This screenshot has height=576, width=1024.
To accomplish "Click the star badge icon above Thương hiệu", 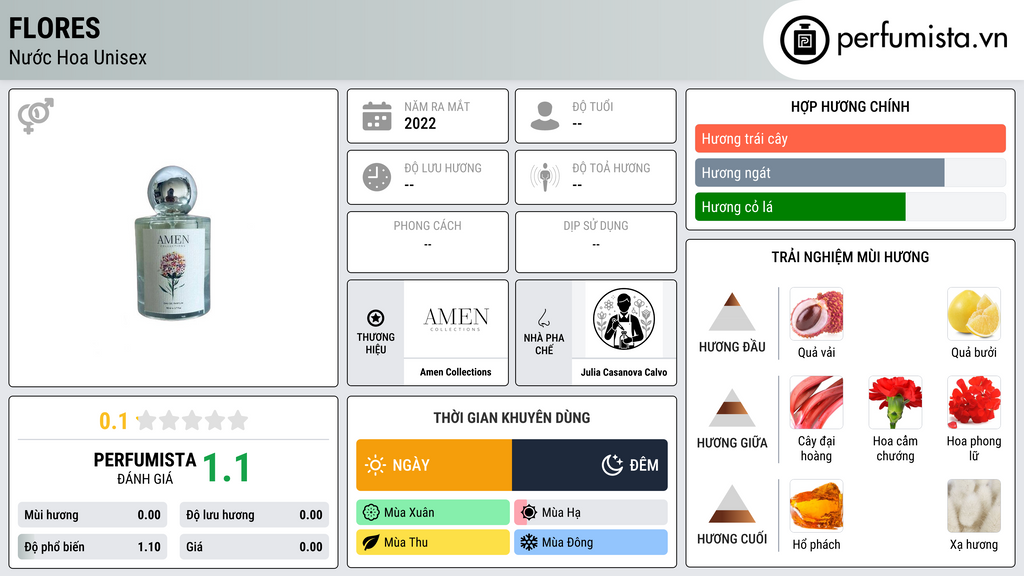I will click(376, 318).
